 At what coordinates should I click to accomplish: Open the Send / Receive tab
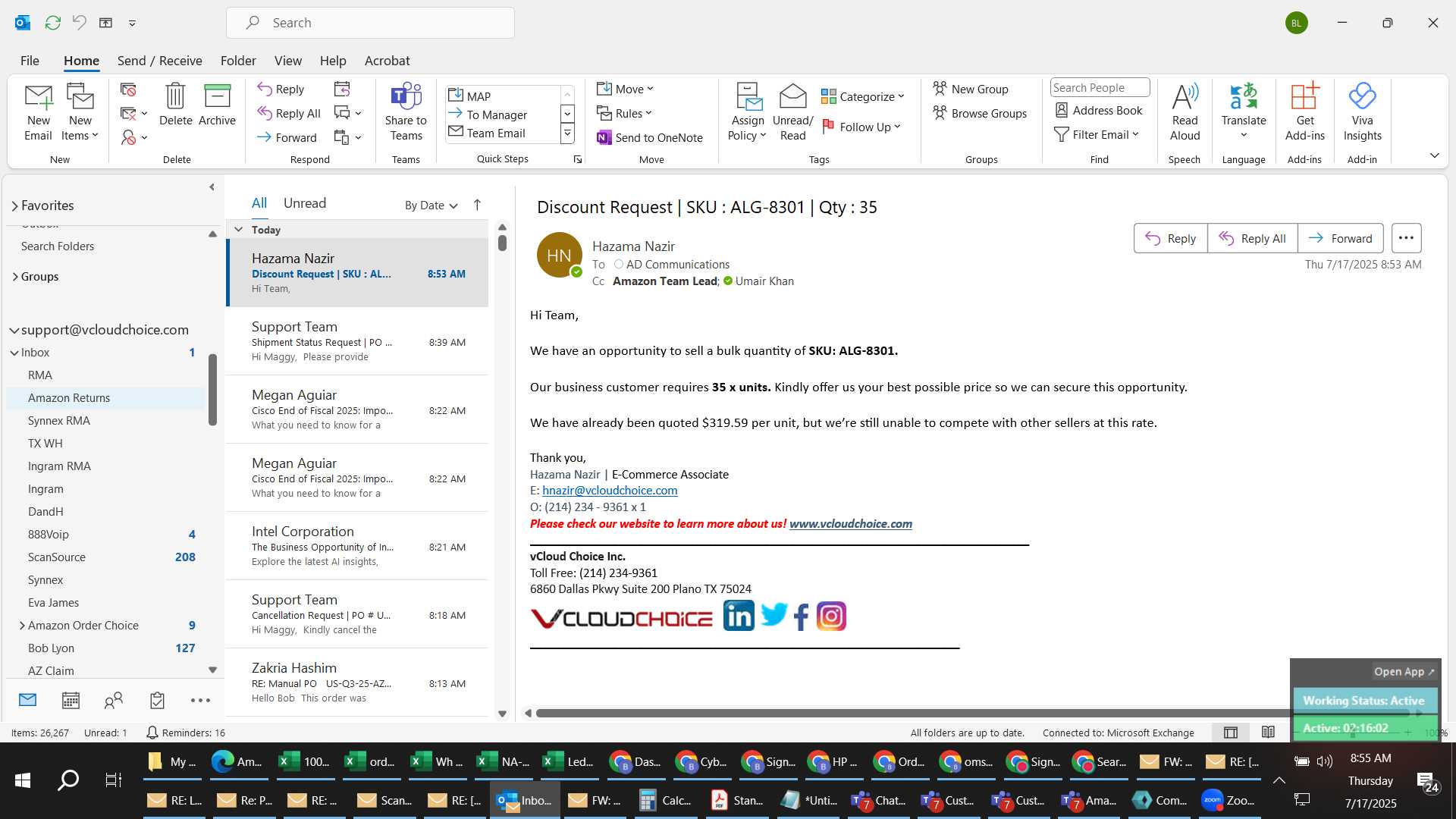click(159, 61)
